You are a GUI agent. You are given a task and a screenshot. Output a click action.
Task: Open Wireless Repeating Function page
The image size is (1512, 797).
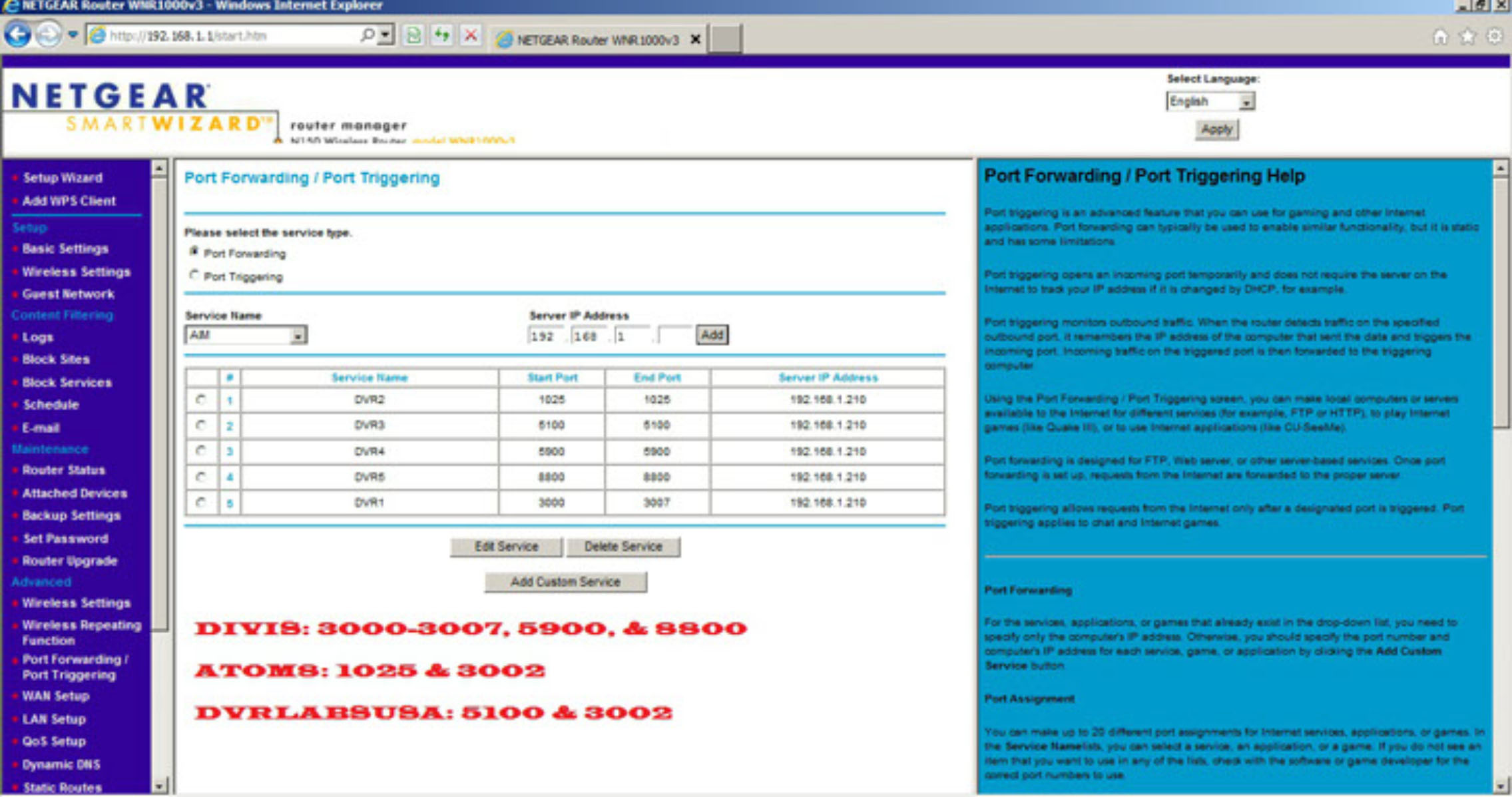[x=81, y=633]
